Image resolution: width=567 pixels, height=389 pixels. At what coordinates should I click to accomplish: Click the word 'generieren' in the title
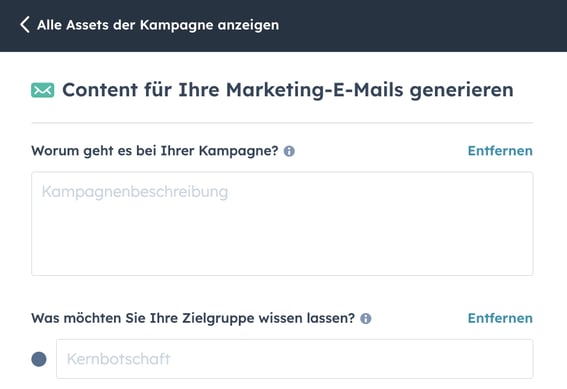point(462,90)
